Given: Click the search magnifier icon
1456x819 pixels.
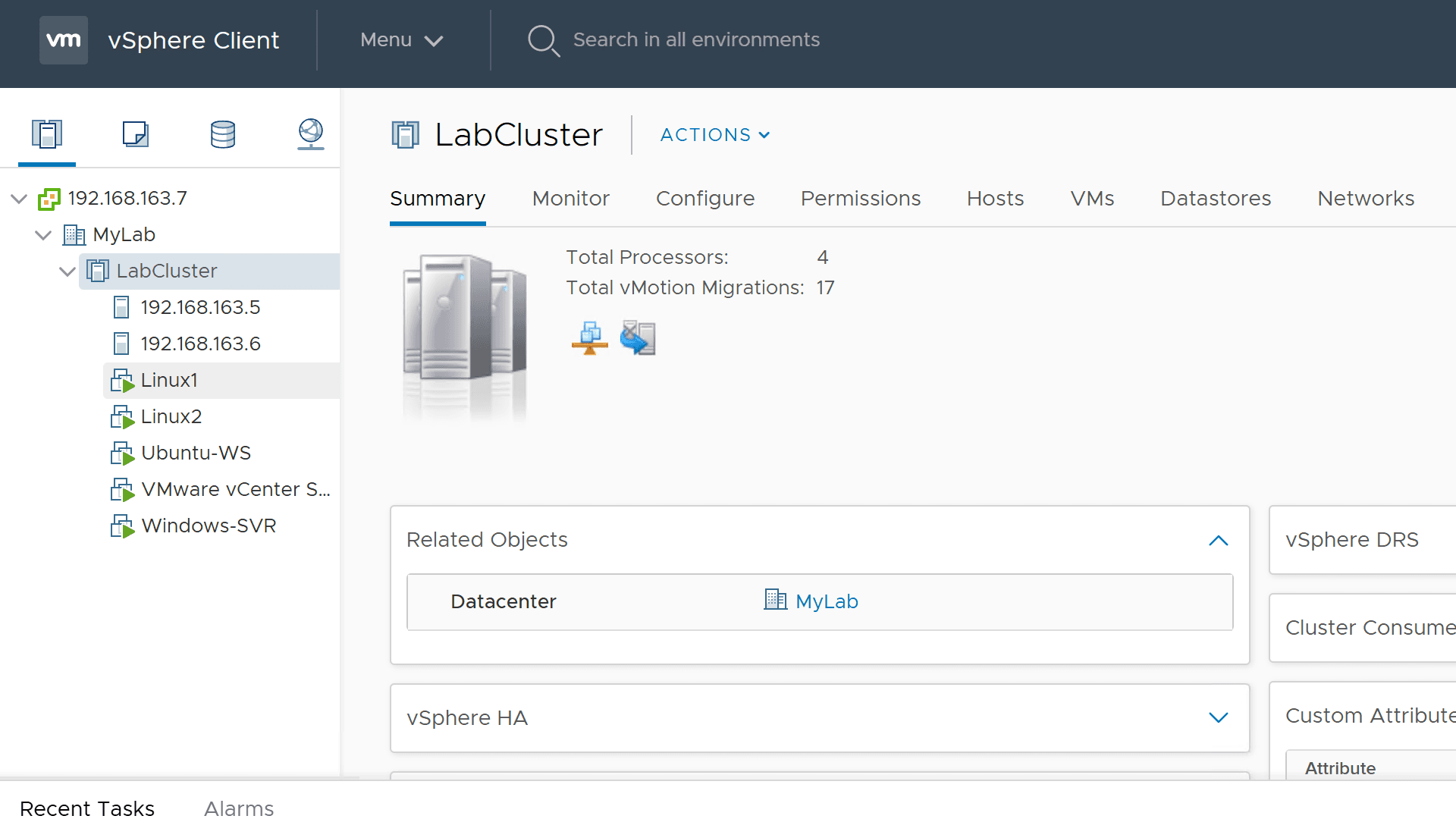Looking at the screenshot, I should [543, 40].
